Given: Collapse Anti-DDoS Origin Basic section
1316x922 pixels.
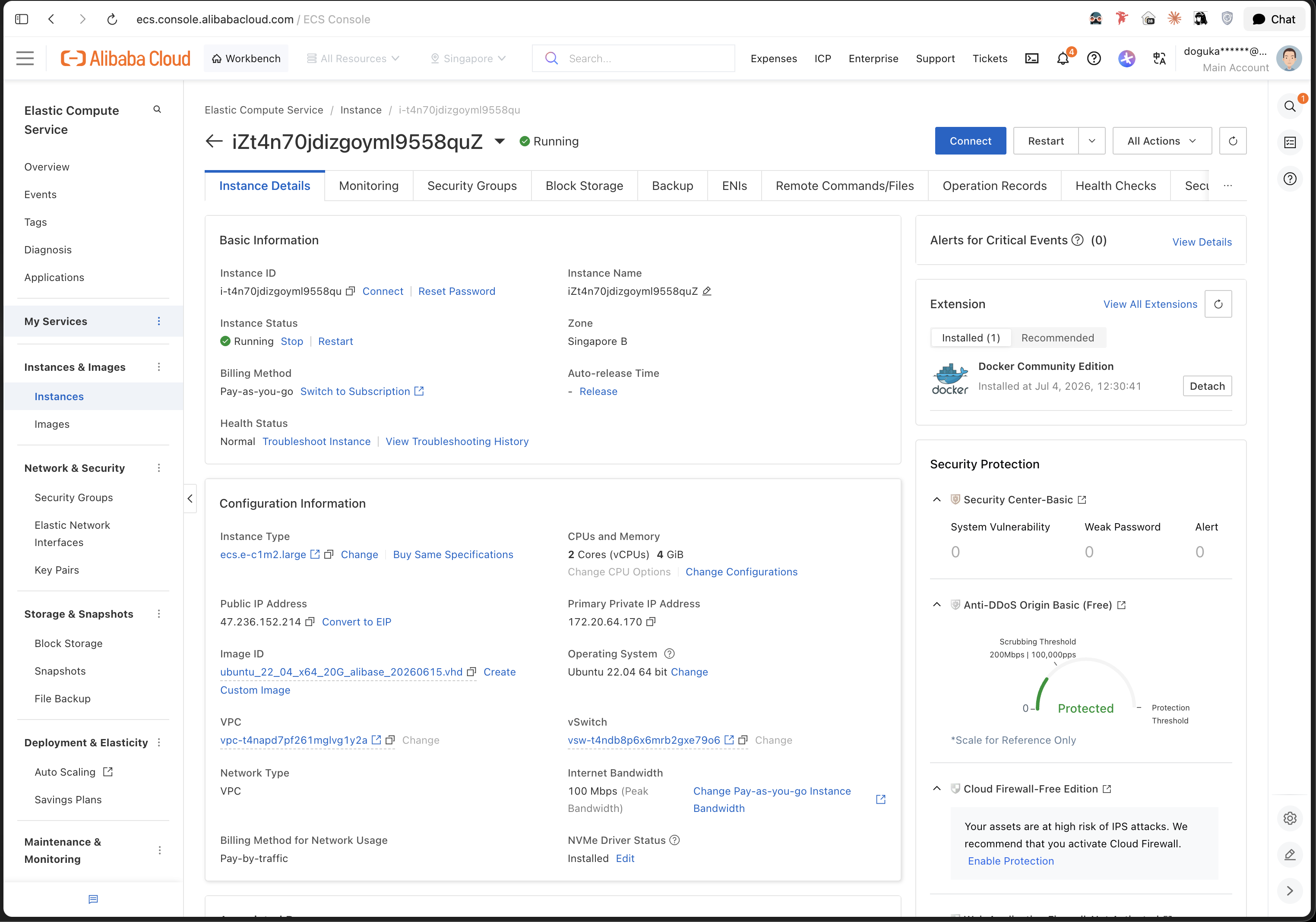Looking at the screenshot, I should (x=937, y=605).
